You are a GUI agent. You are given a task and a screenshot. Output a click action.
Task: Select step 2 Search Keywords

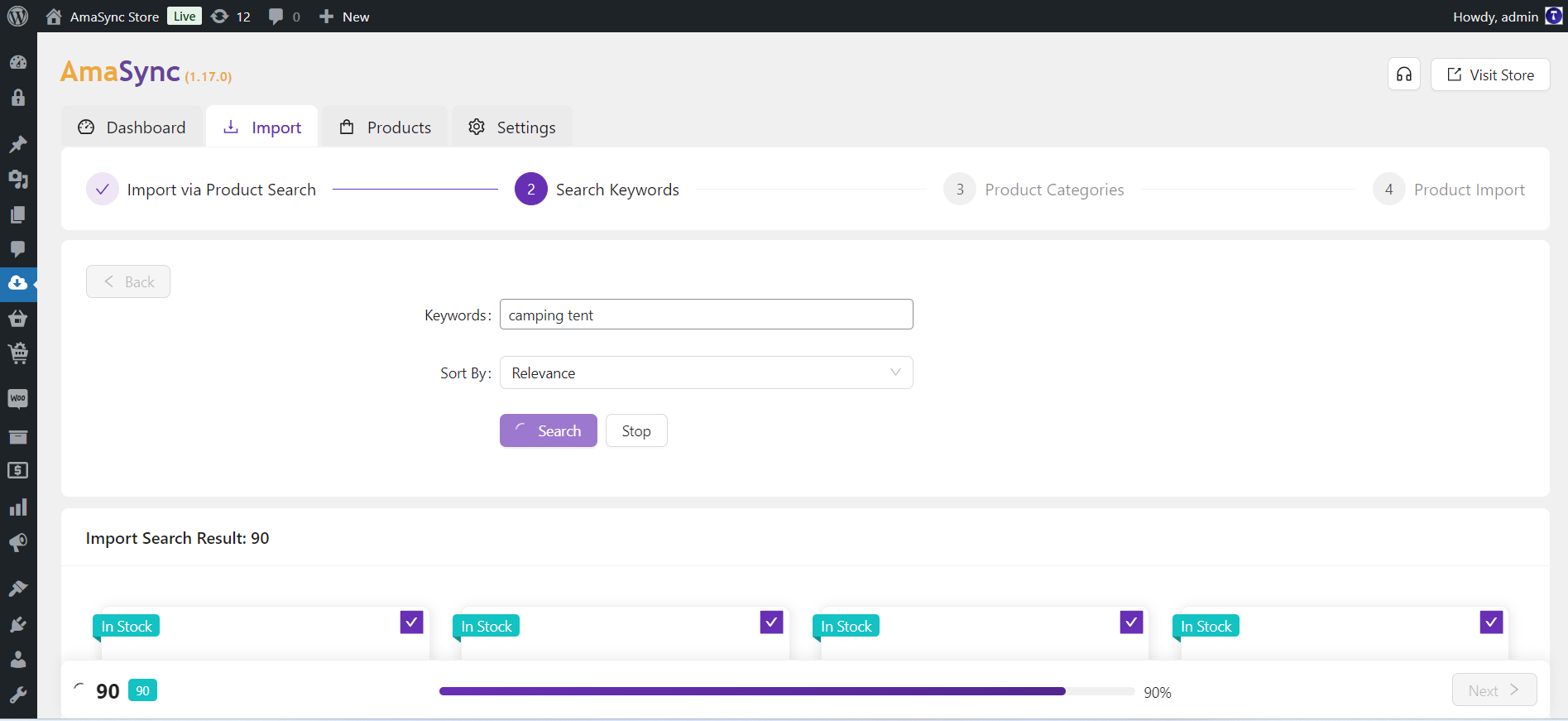click(597, 190)
